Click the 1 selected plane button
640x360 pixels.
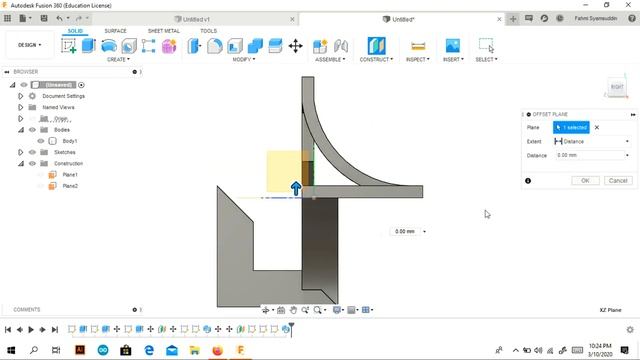tap(571, 127)
